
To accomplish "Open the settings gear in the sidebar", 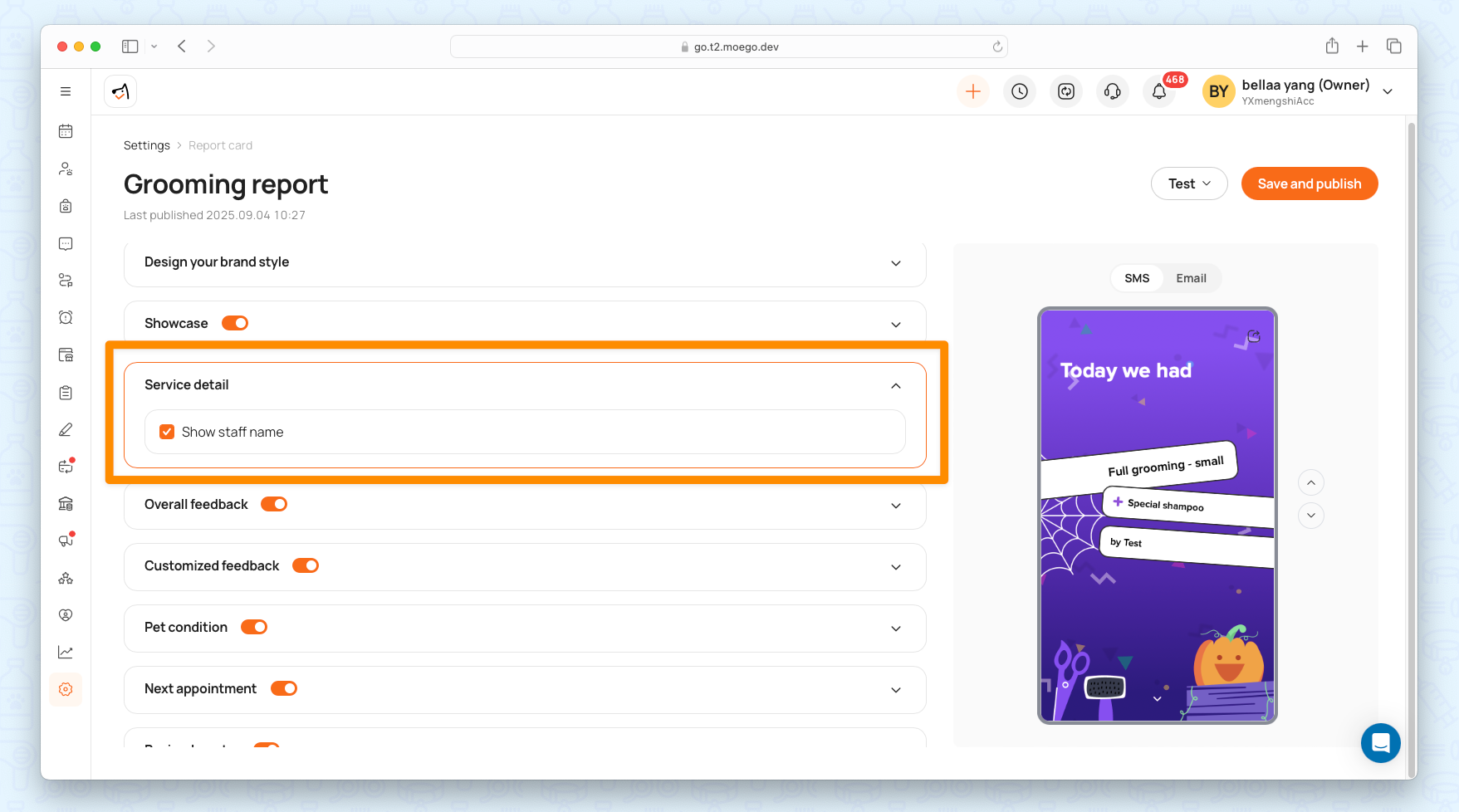I will coord(66,689).
